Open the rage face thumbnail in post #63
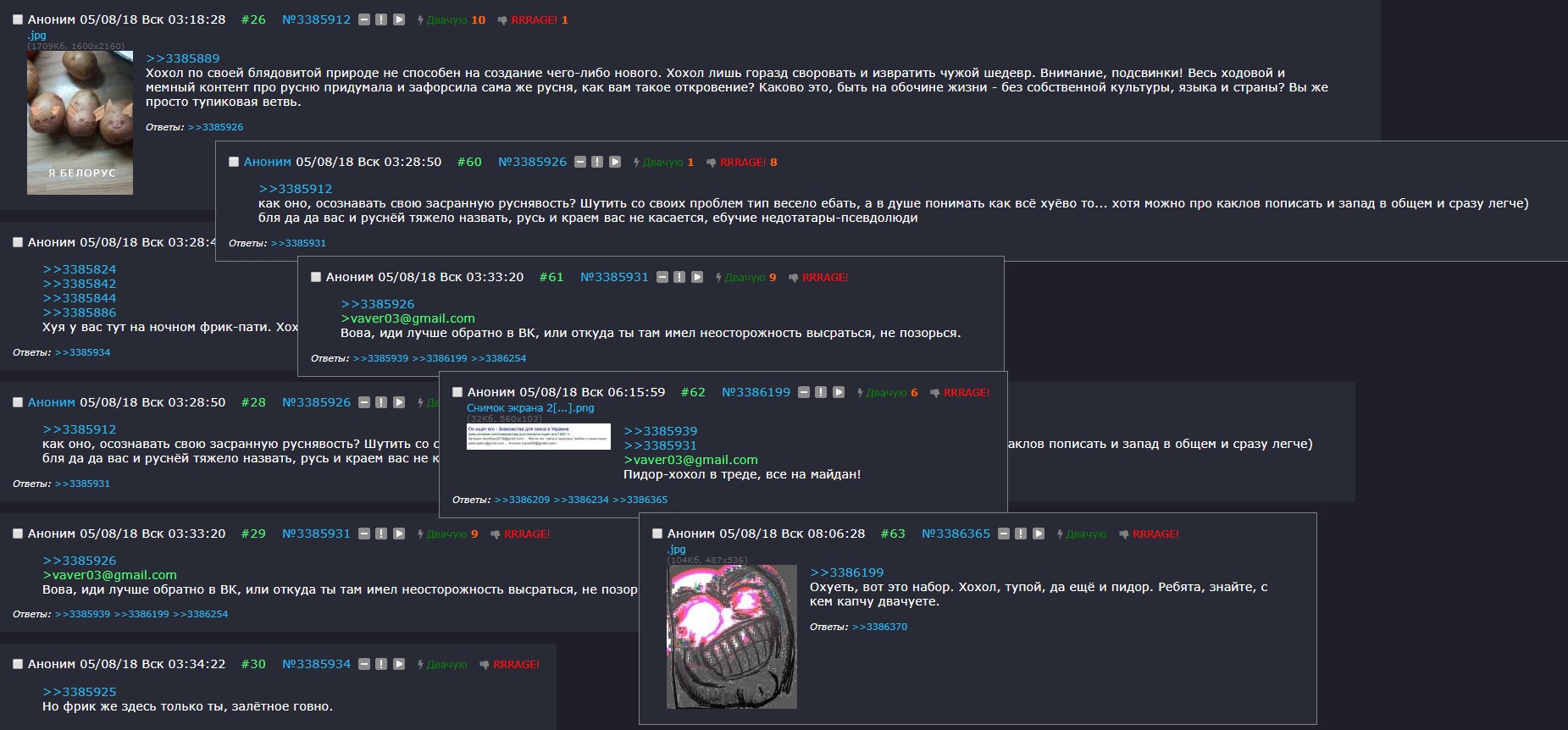 (732, 637)
